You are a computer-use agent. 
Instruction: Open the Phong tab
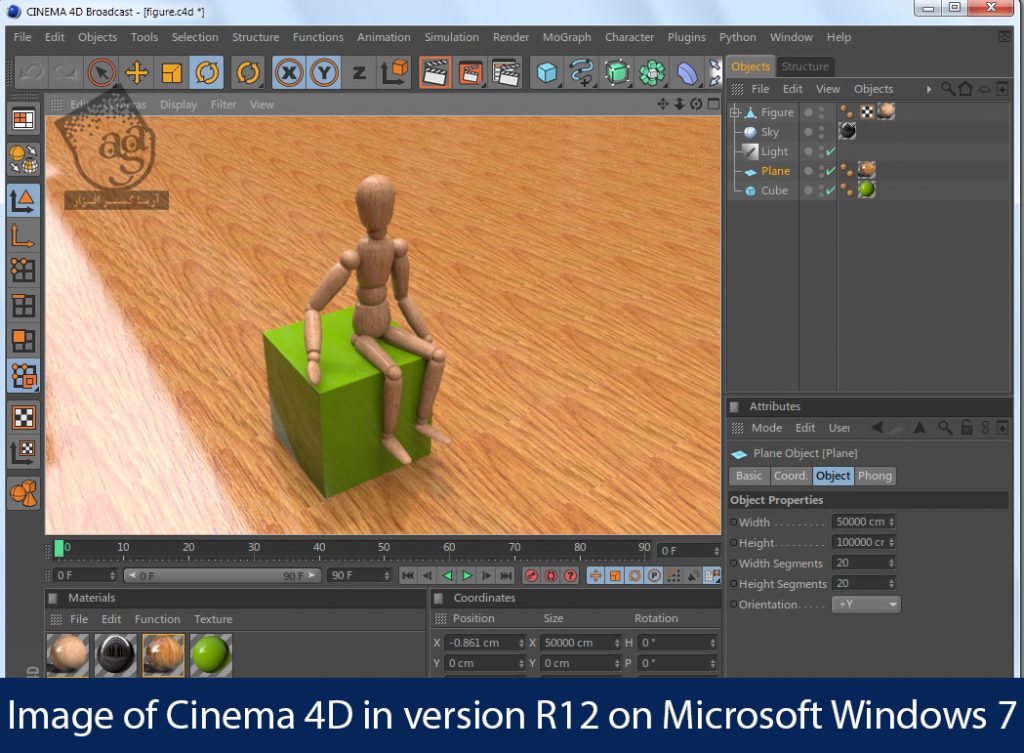point(874,476)
